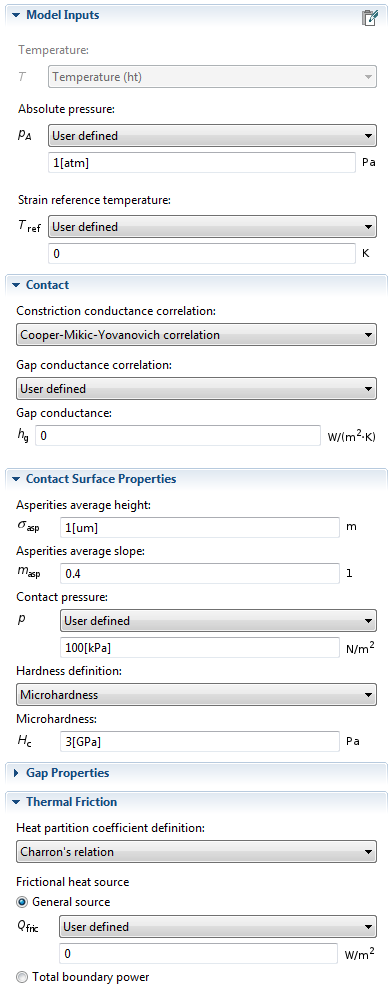Viewport: 392px width, 991px height.
Task: Open Strain reference temperature dropdown
Action: click(212, 226)
